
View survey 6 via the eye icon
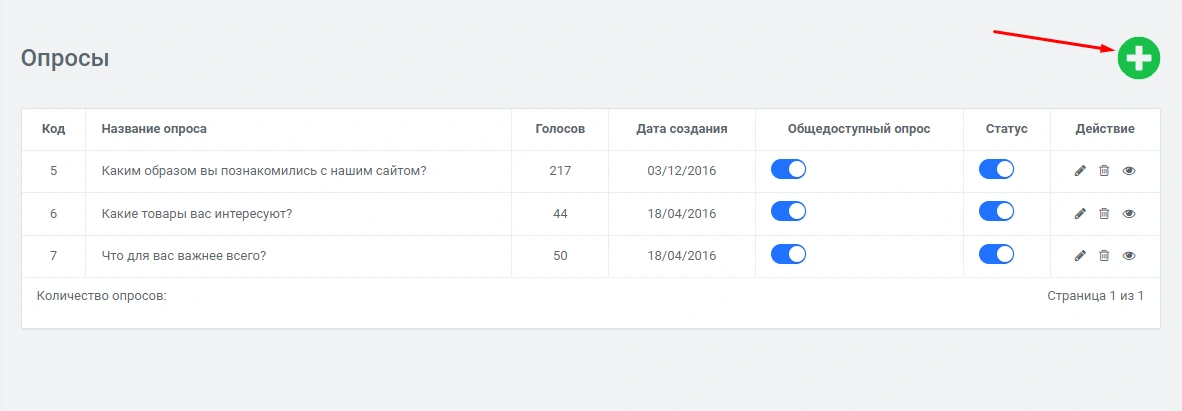(x=1129, y=213)
